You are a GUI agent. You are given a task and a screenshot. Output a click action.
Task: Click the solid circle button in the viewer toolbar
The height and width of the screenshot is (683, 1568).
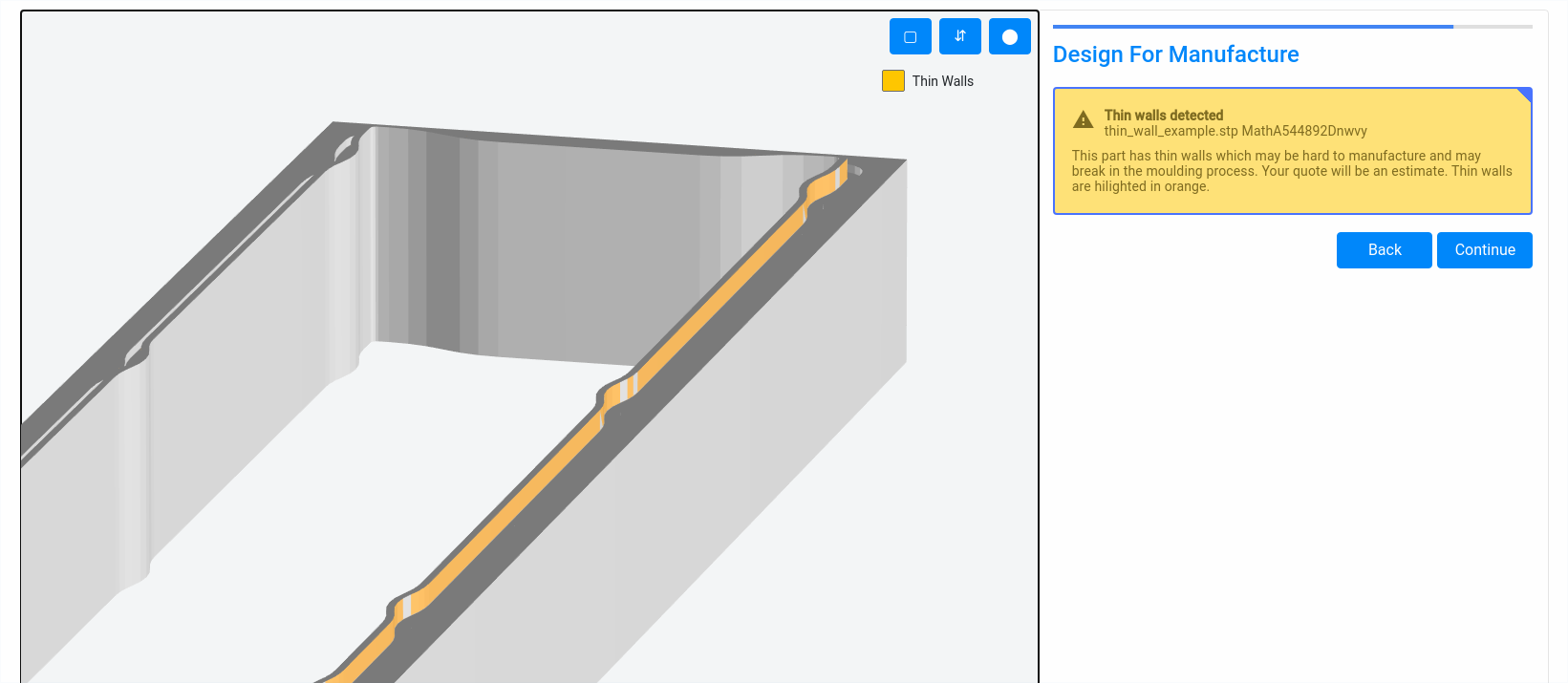(x=1010, y=36)
